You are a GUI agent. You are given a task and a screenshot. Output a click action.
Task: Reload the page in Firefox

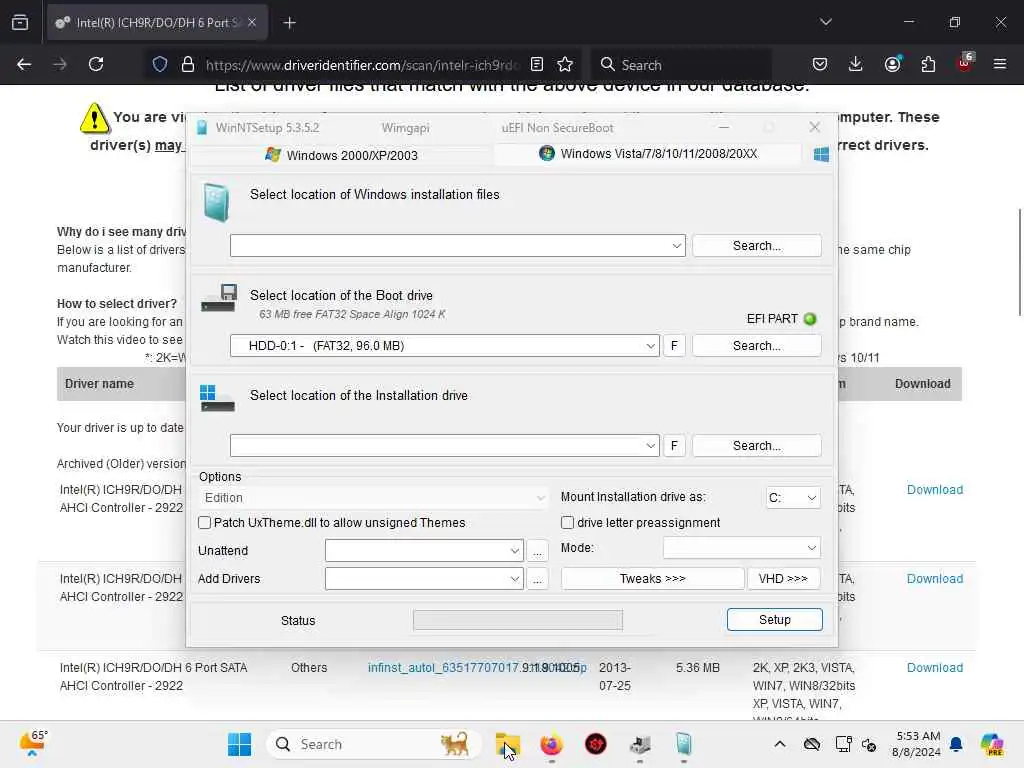coord(96,64)
